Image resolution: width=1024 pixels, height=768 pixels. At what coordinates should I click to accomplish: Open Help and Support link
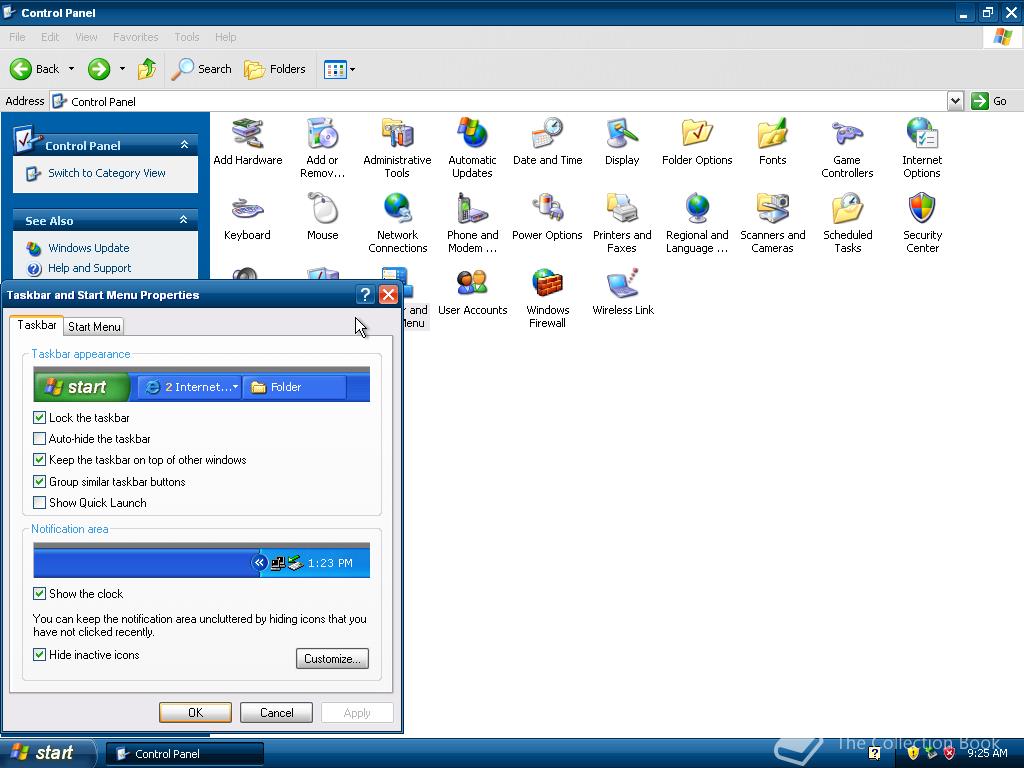[89, 268]
